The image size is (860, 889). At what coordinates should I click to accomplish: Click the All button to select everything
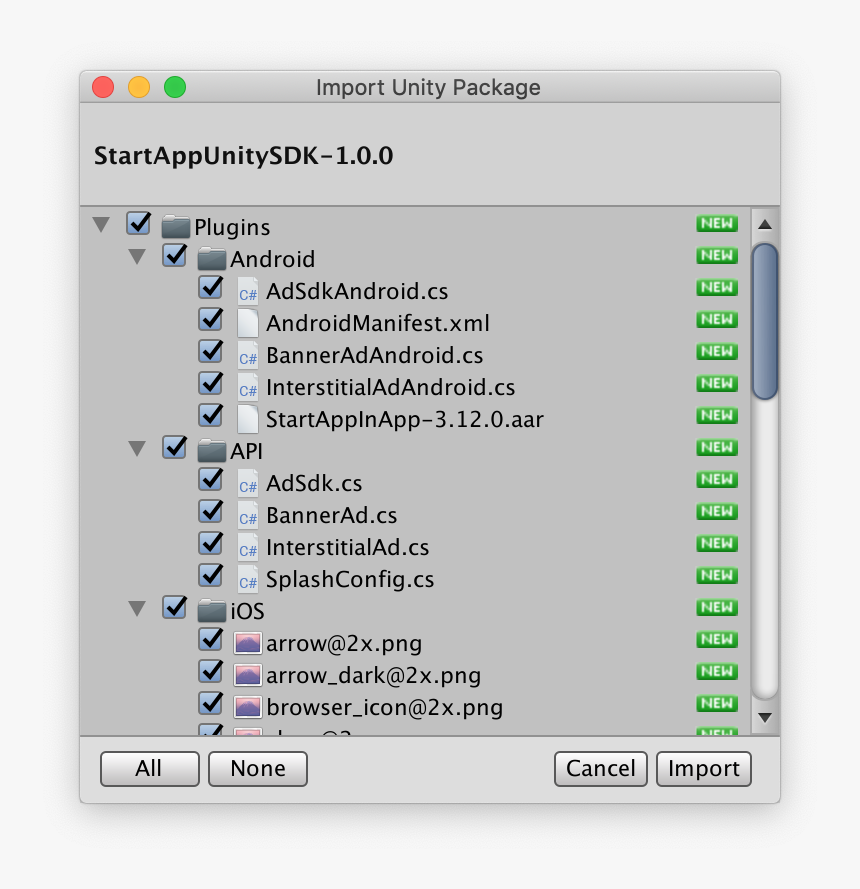pos(150,769)
